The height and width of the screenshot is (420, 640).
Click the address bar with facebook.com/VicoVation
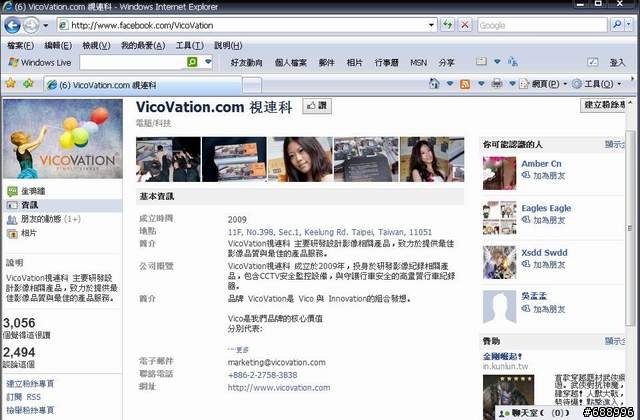pos(247,25)
